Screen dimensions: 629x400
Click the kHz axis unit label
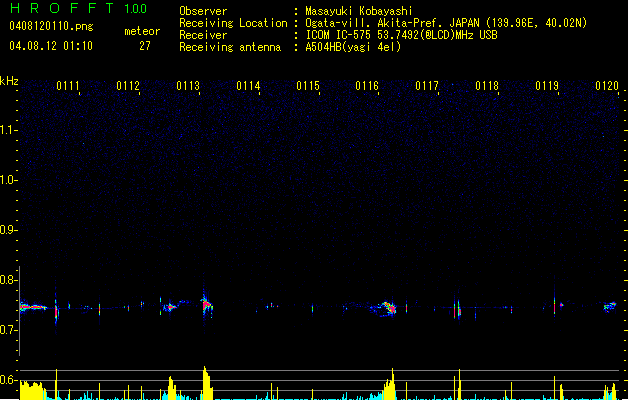pos(9,81)
